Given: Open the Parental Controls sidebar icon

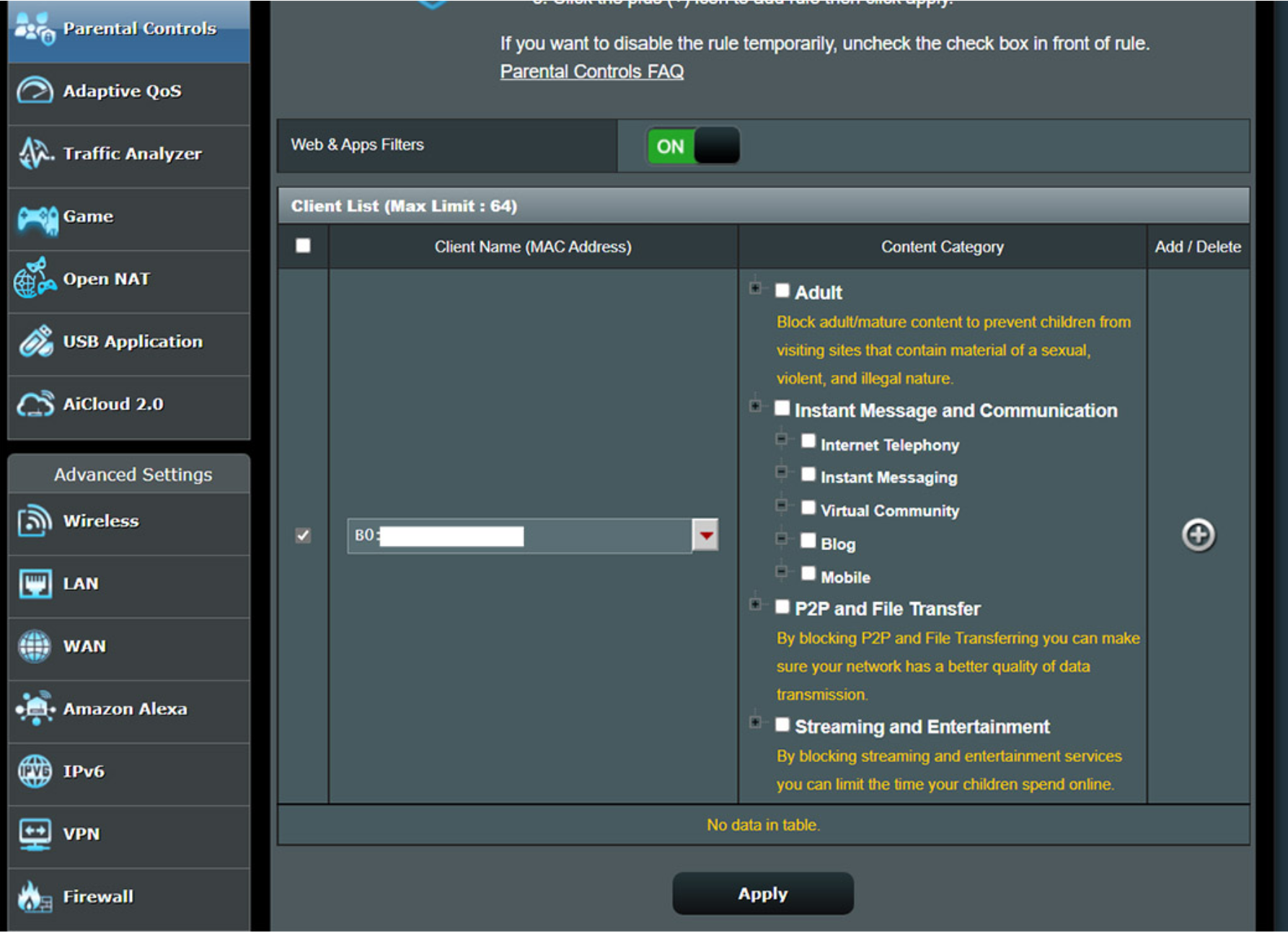Looking at the screenshot, I should pyautogui.click(x=34, y=28).
